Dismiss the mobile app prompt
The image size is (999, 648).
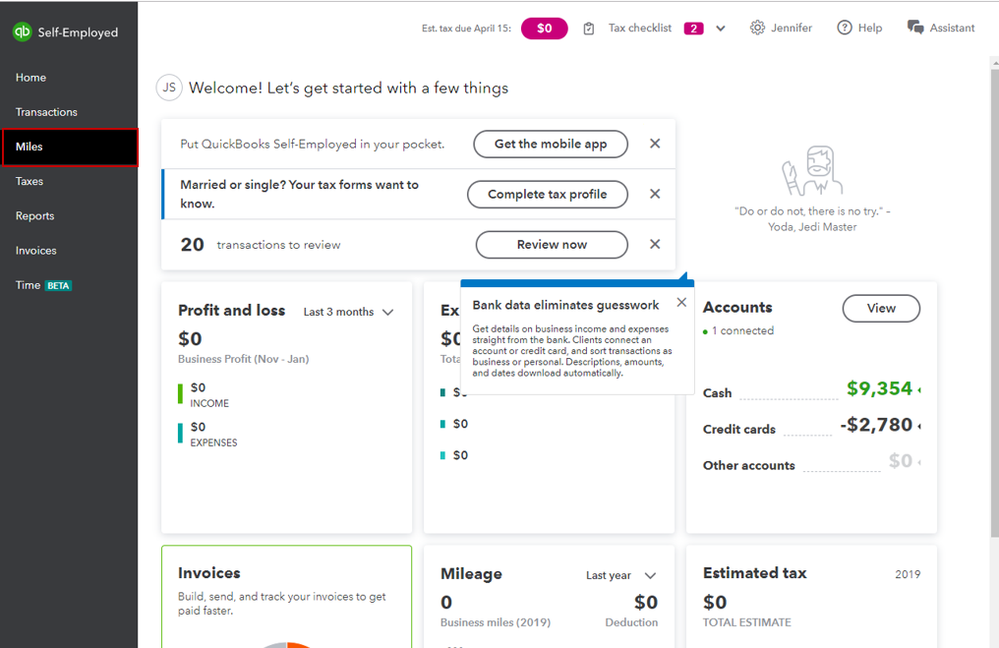(655, 144)
